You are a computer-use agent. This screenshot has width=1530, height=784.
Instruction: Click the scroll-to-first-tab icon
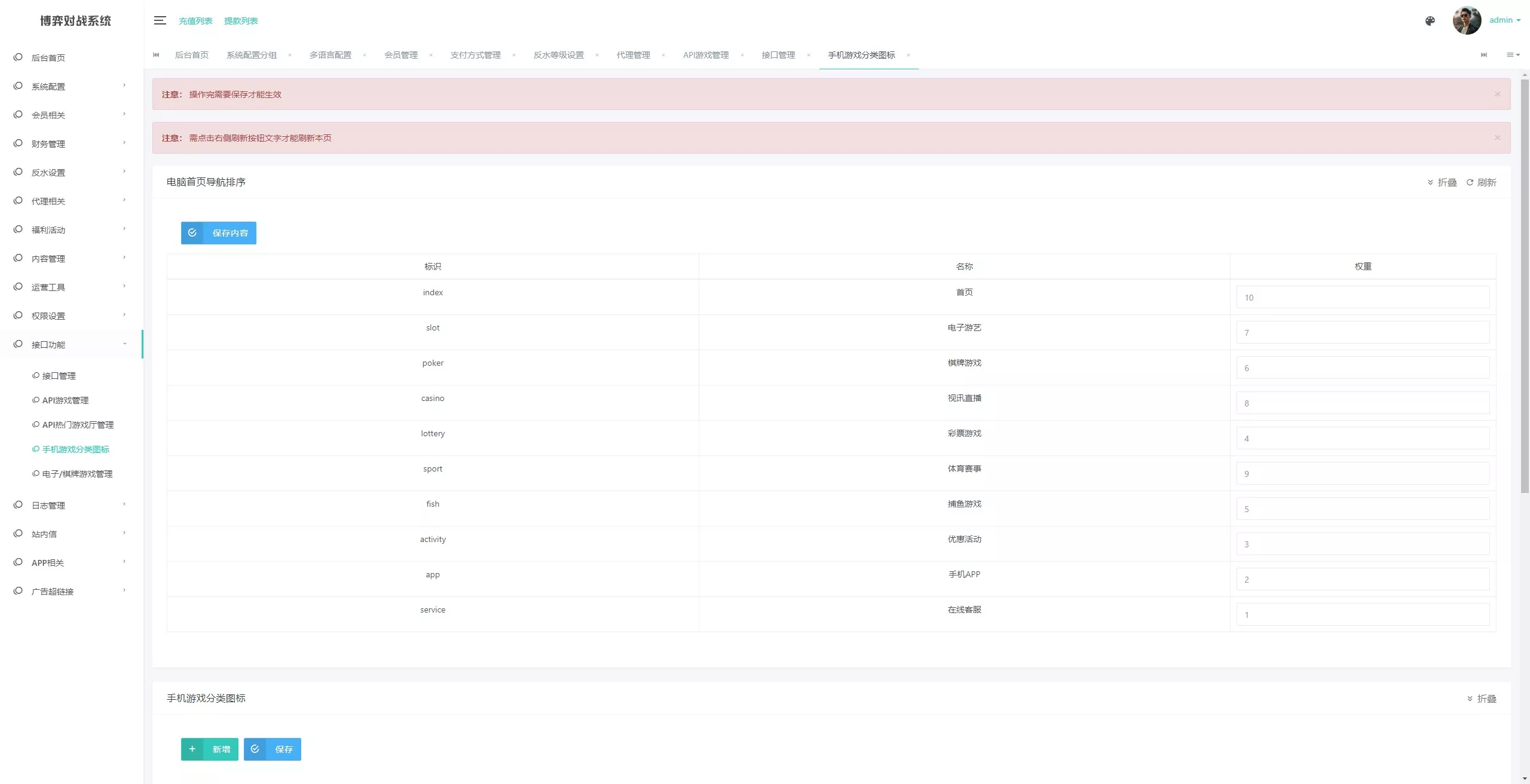(x=156, y=55)
